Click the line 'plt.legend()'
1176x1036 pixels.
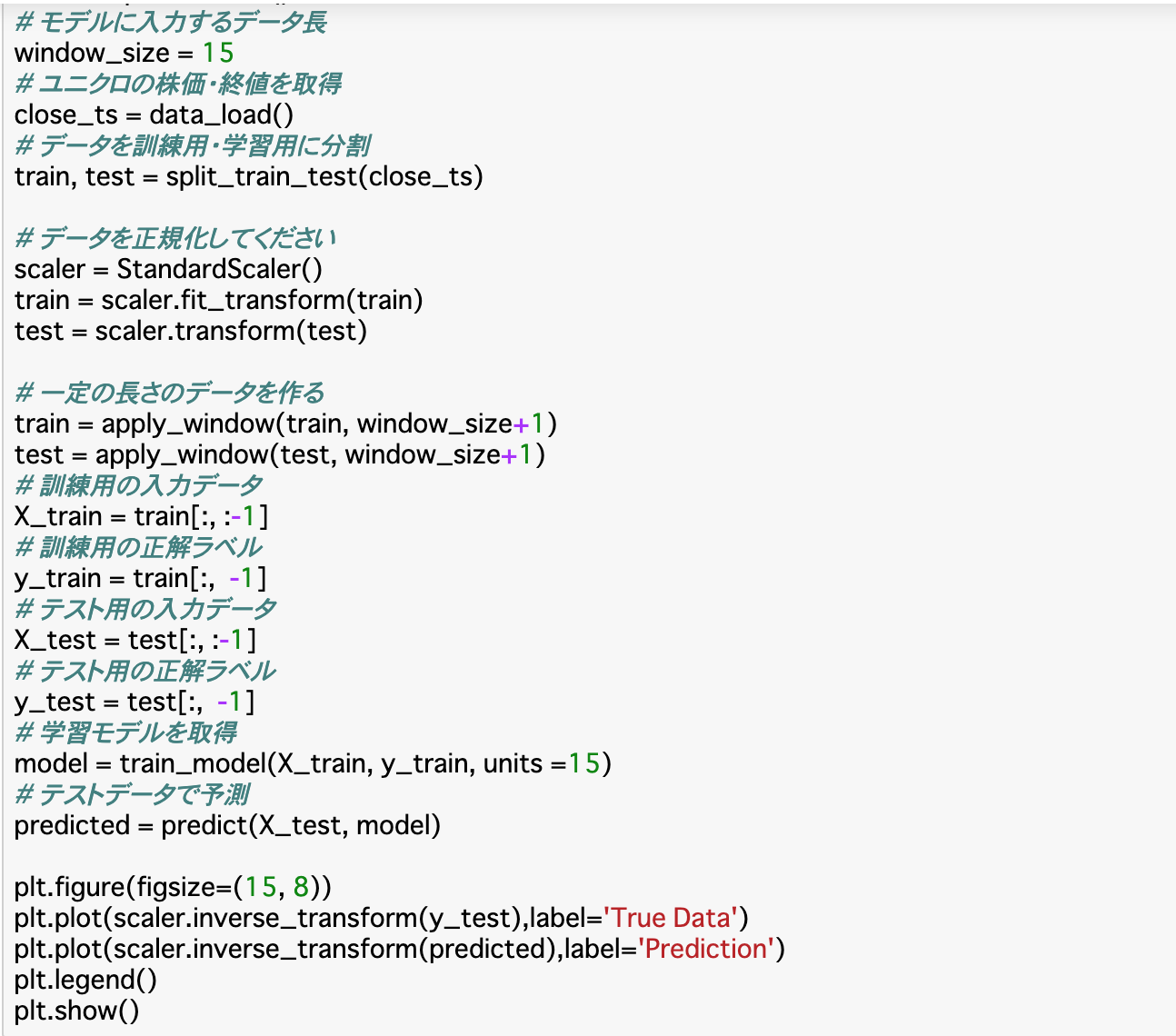coord(86,980)
